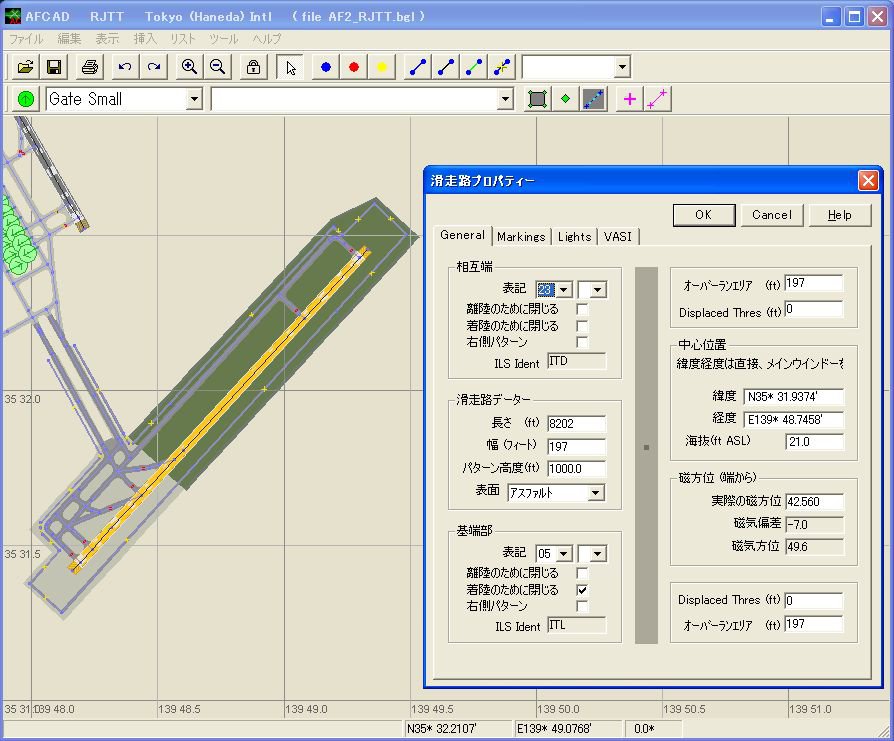
Task: Open the Gate Small dropdown
Action: coord(194,99)
